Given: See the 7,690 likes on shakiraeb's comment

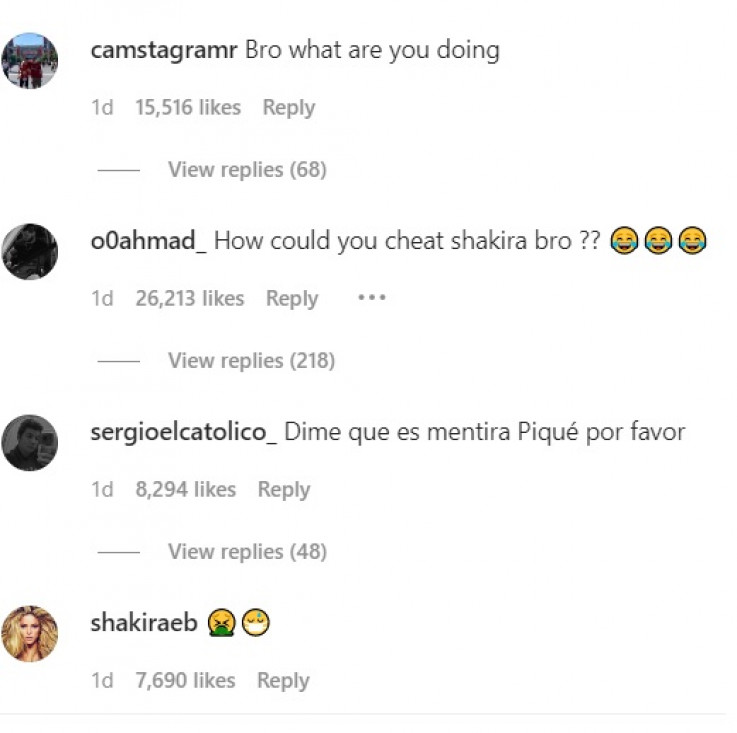Looking at the screenshot, I should pos(185,680).
